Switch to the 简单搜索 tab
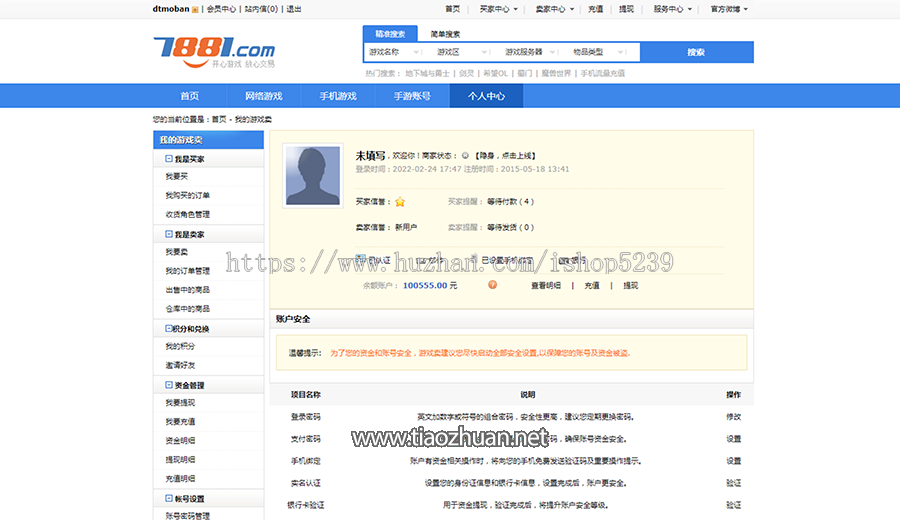Screen dimensions: 900x520 coord(445,34)
